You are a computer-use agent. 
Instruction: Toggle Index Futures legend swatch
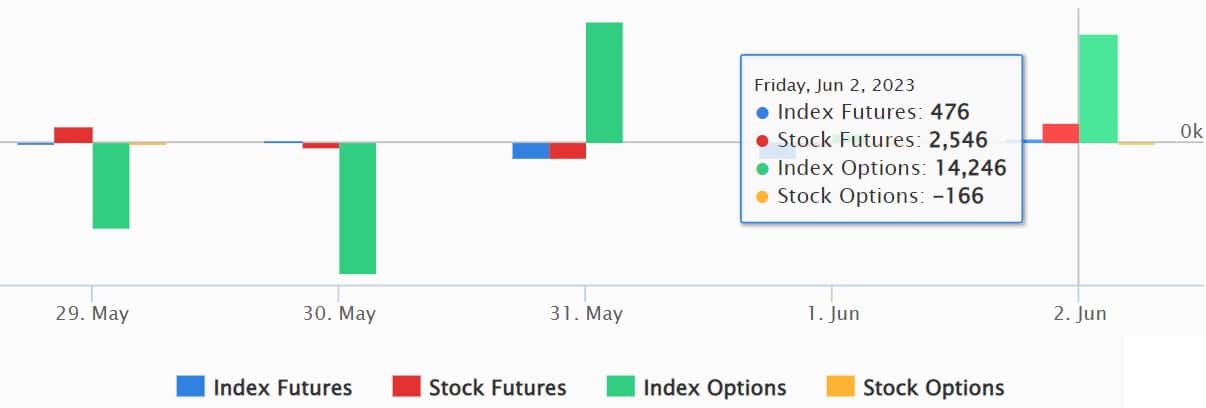click(x=190, y=386)
